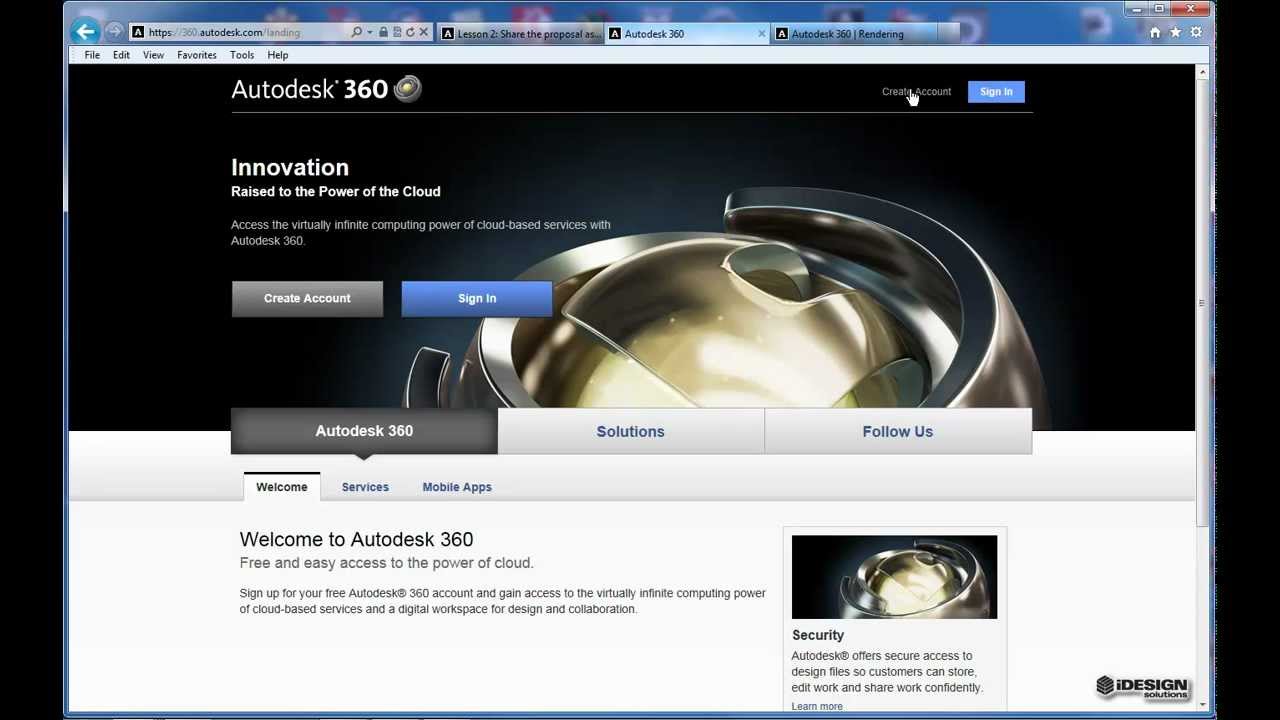Select the Services sub-tab
This screenshot has width=1280, height=720.
click(365, 487)
